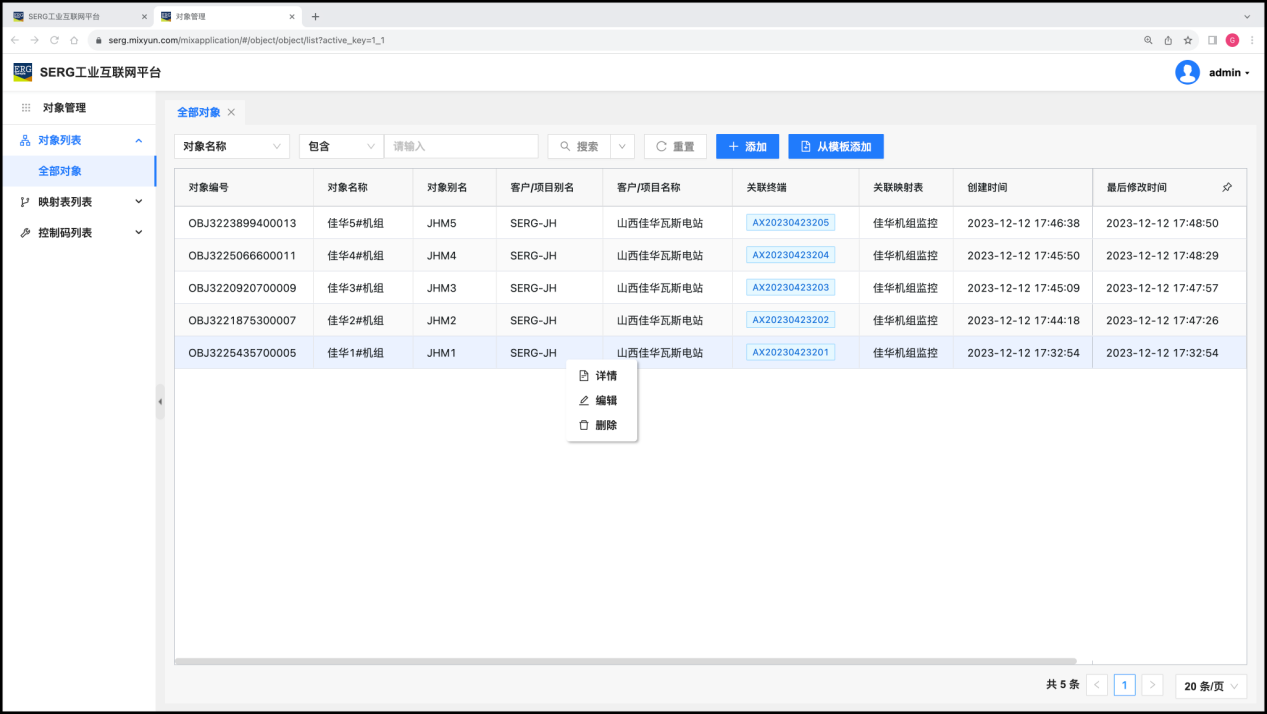Screen dimensions: 1267x714
Task: Open the 20 条/页 page size dropdown
Action: tap(1211, 685)
